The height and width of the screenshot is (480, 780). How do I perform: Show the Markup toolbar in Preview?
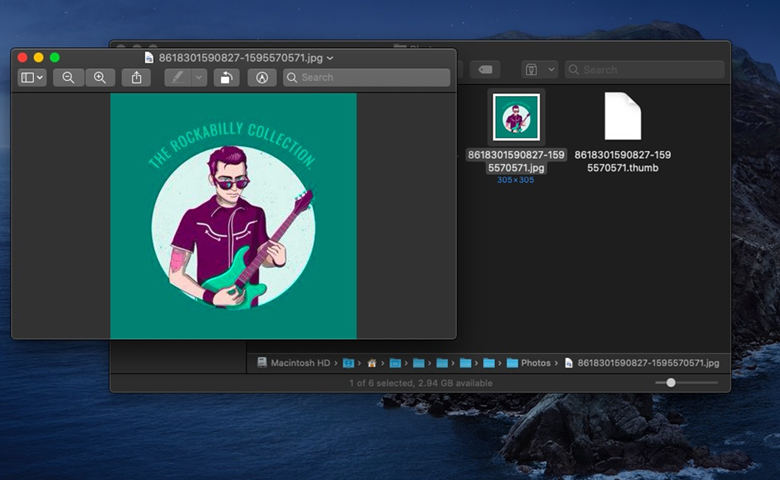point(262,78)
